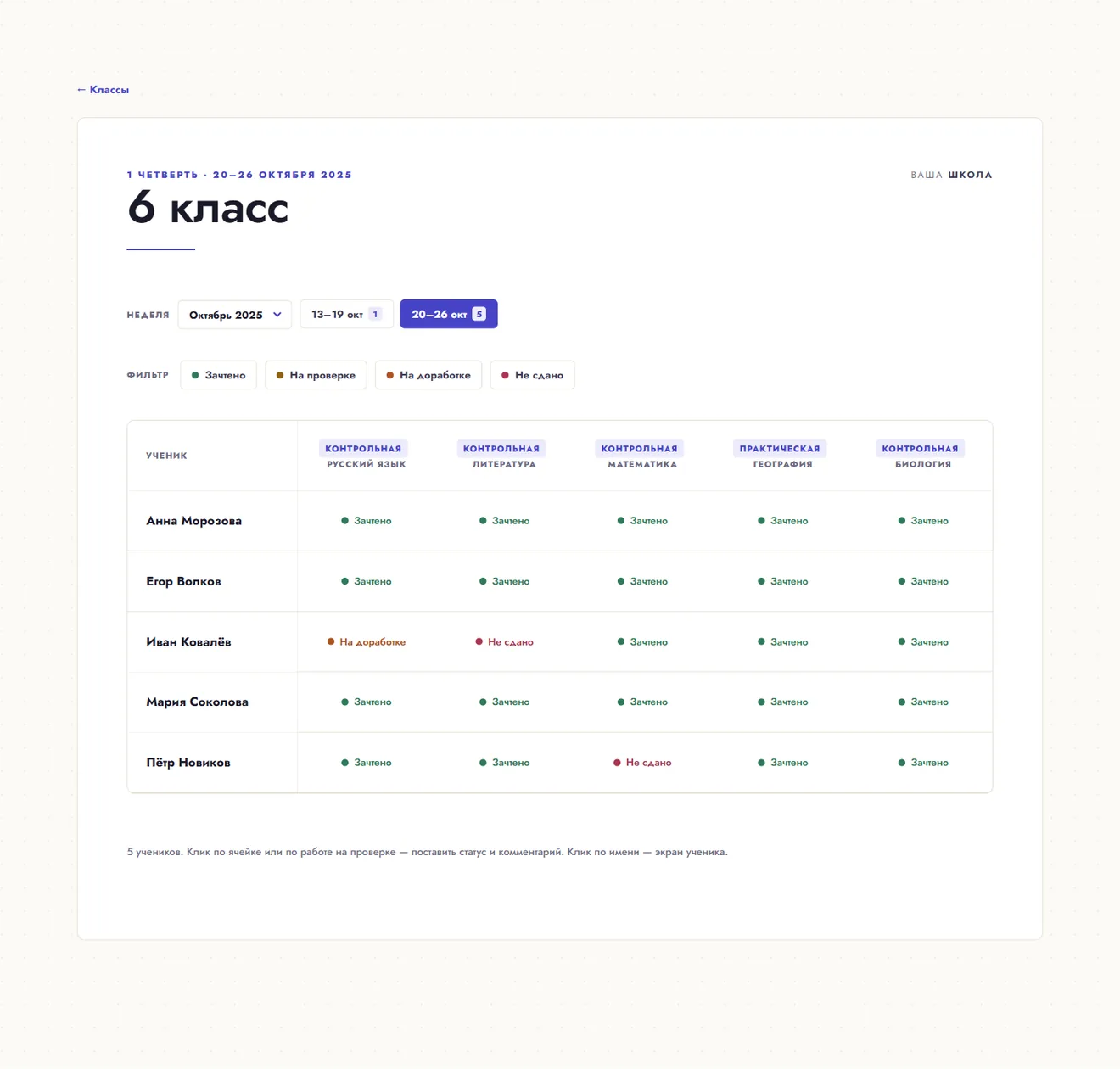Click Егор Волков's Литература Зачтено cell

click(x=504, y=581)
